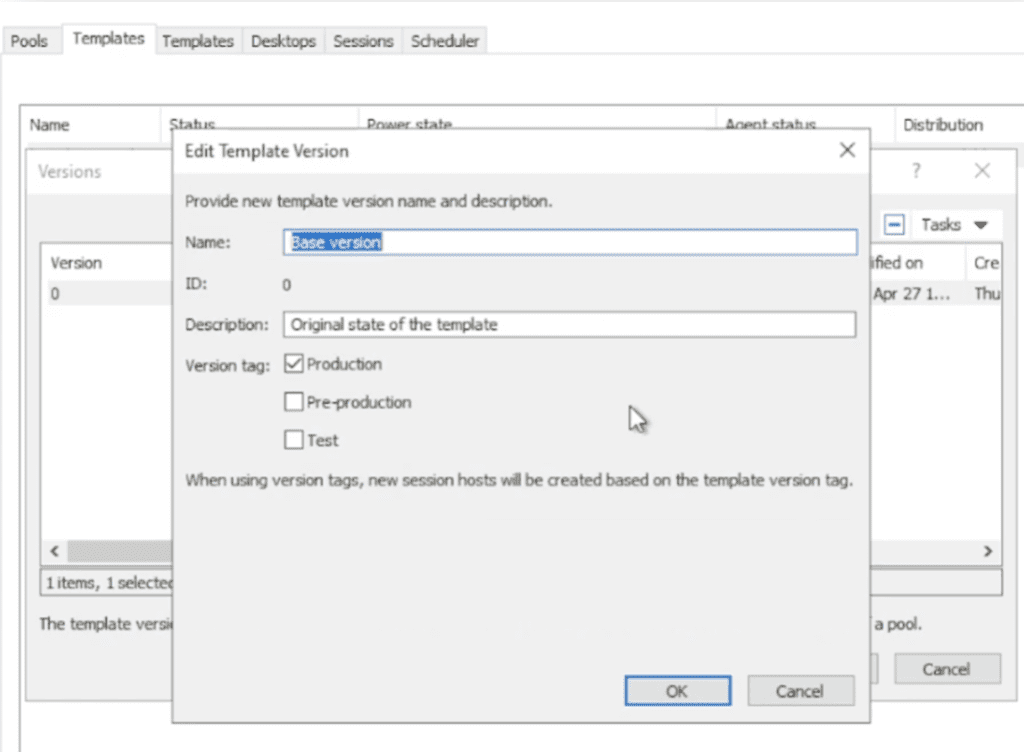This screenshot has height=752, width=1024.
Task: Close the Edit Template Version dialog
Action: [846, 151]
